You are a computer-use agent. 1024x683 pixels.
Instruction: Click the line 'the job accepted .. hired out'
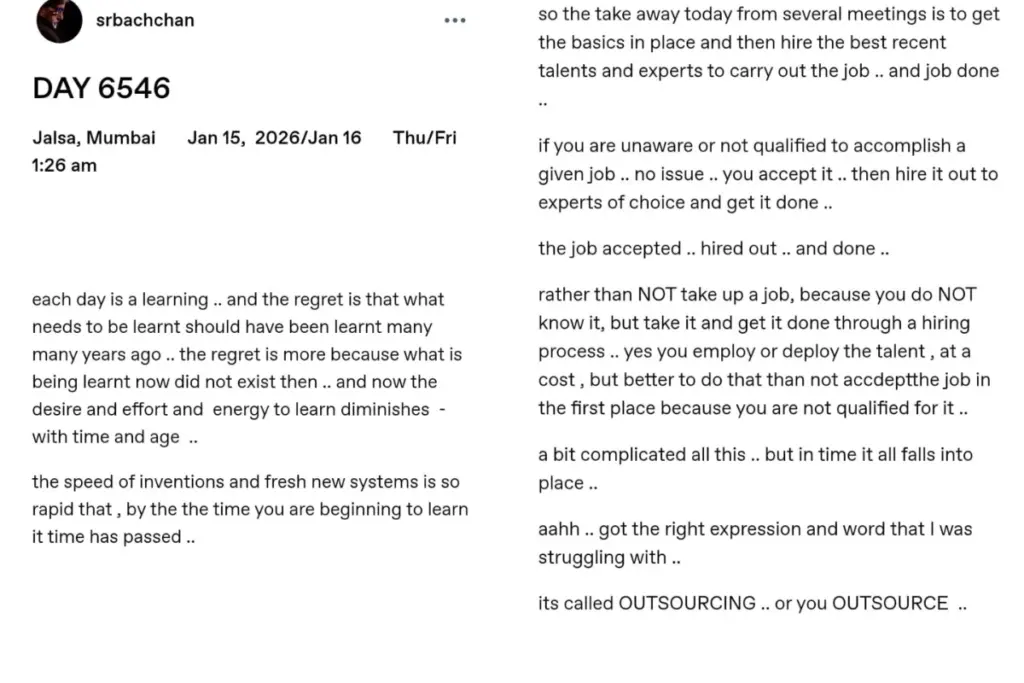[x=713, y=249]
